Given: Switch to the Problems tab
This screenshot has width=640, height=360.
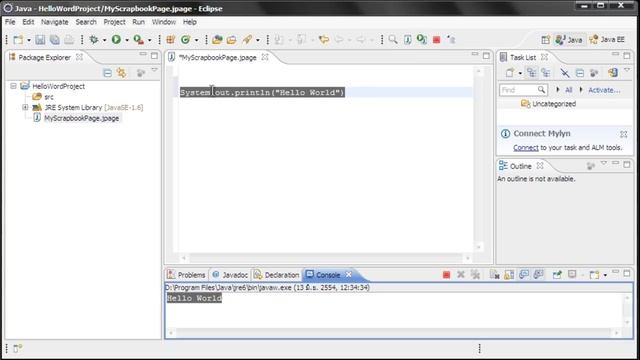Looking at the screenshot, I should [187, 275].
